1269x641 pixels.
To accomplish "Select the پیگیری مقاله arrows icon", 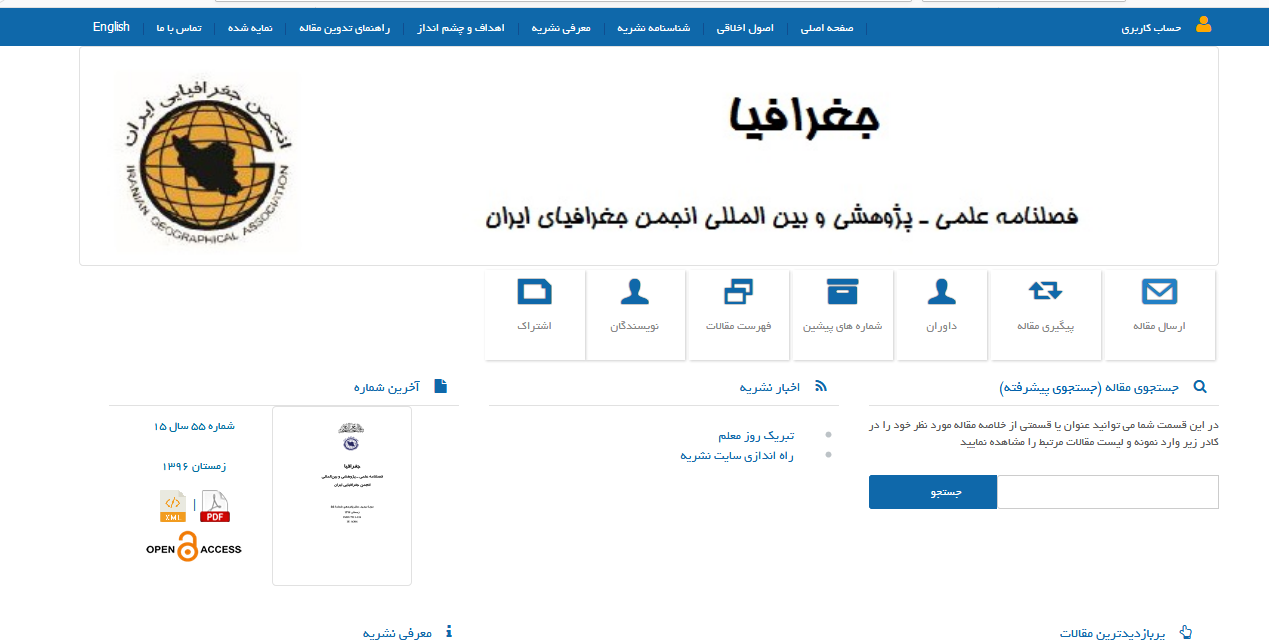I will coord(1046,291).
